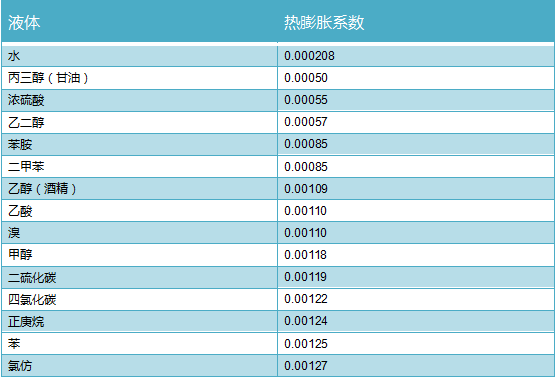Click the value 0.00124 for 正庚烷
This screenshot has height=377, width=555.
305,321
